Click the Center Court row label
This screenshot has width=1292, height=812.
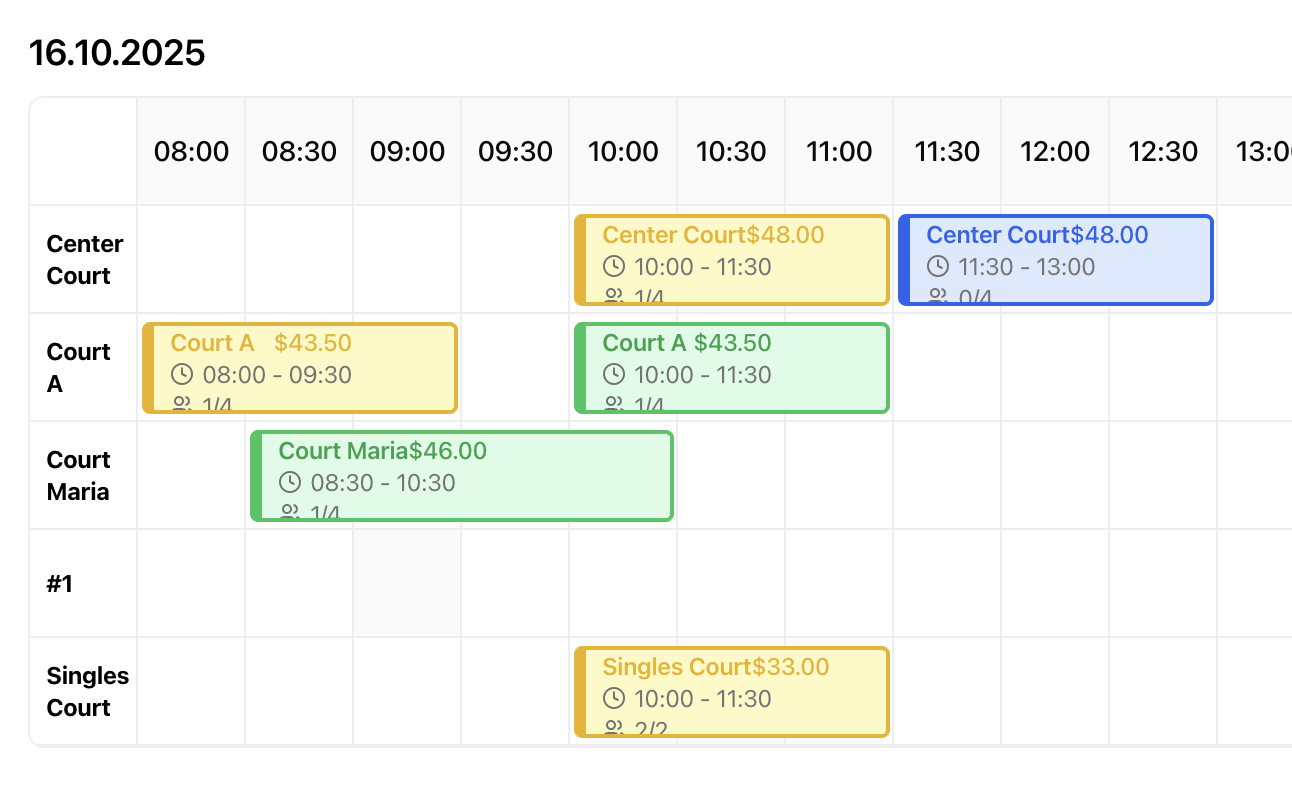click(x=84, y=259)
